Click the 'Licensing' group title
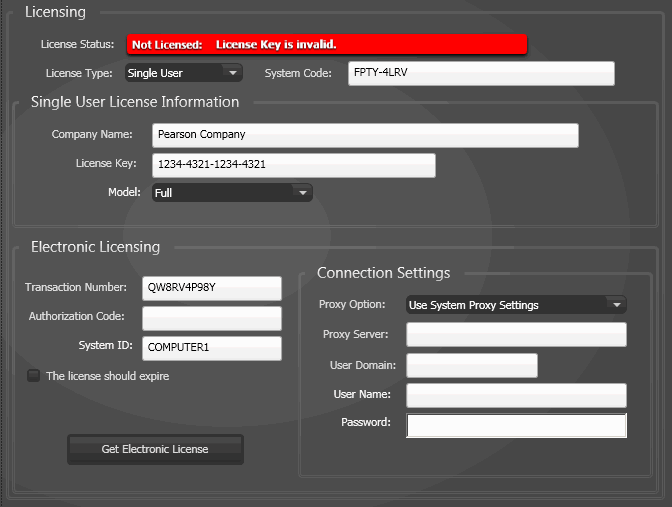Image resolution: width=672 pixels, height=507 pixels. coord(55,12)
